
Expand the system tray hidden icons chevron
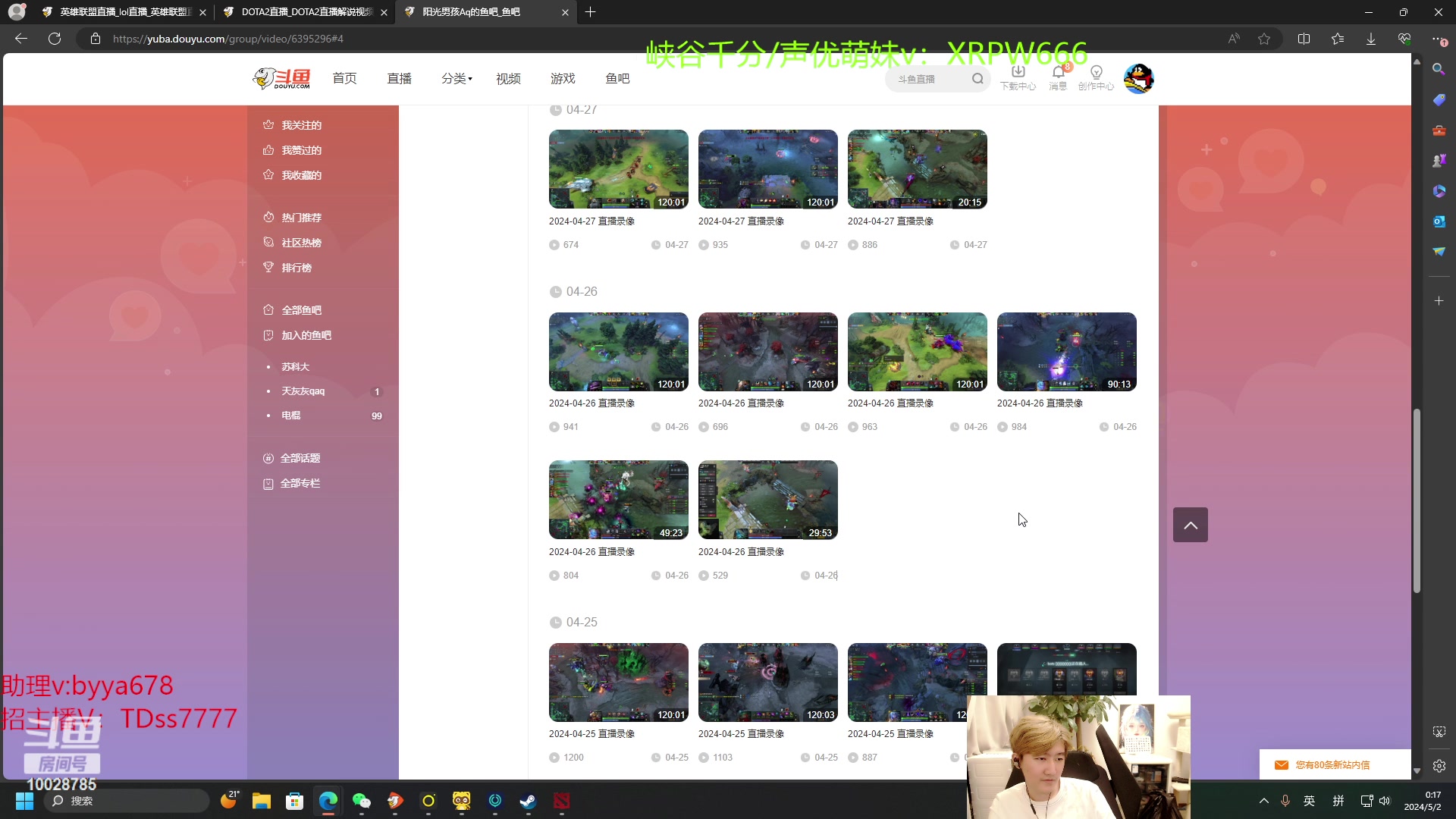[x=1263, y=801]
